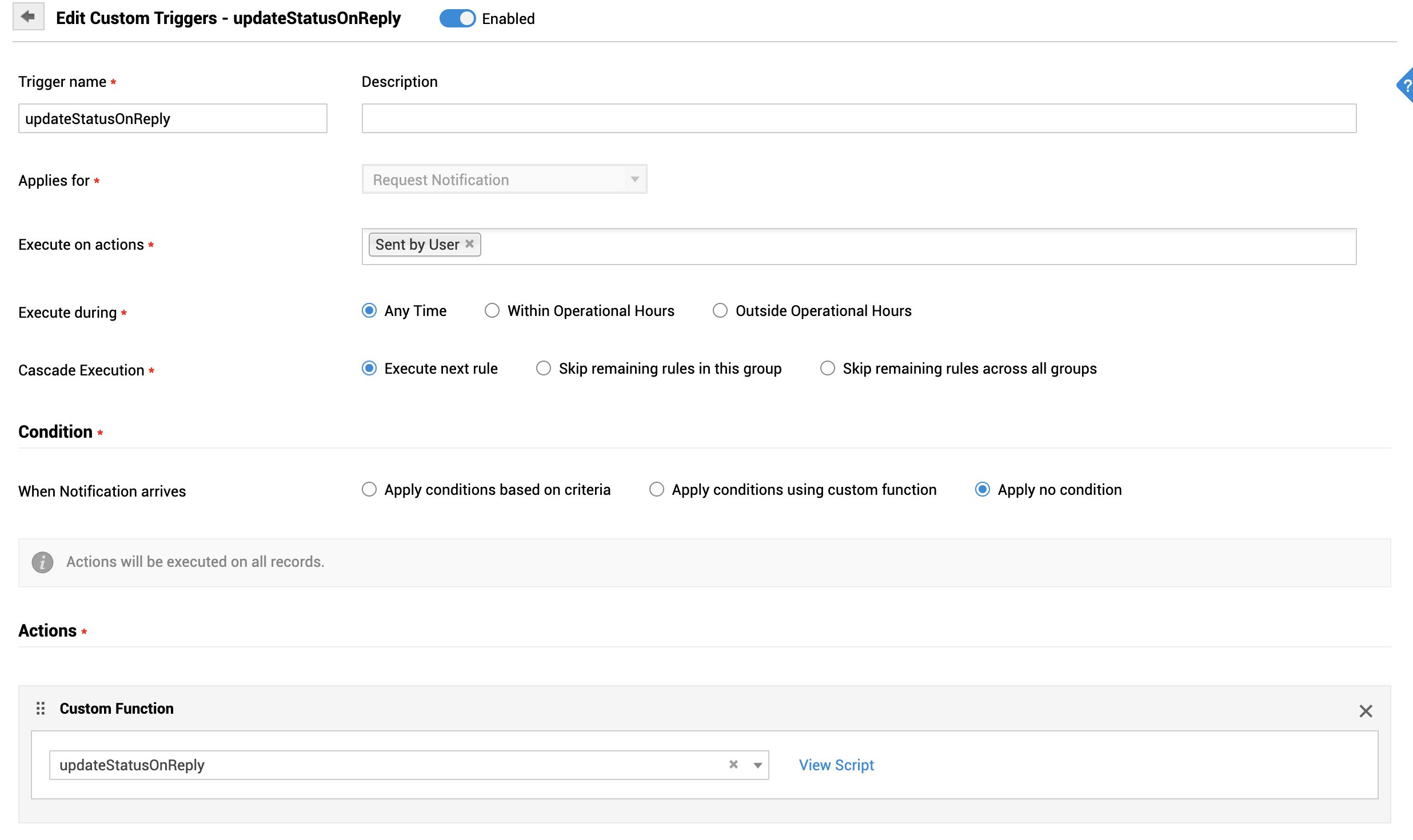
Task: Select Apply conditions based on criteria
Action: pyautogui.click(x=369, y=490)
